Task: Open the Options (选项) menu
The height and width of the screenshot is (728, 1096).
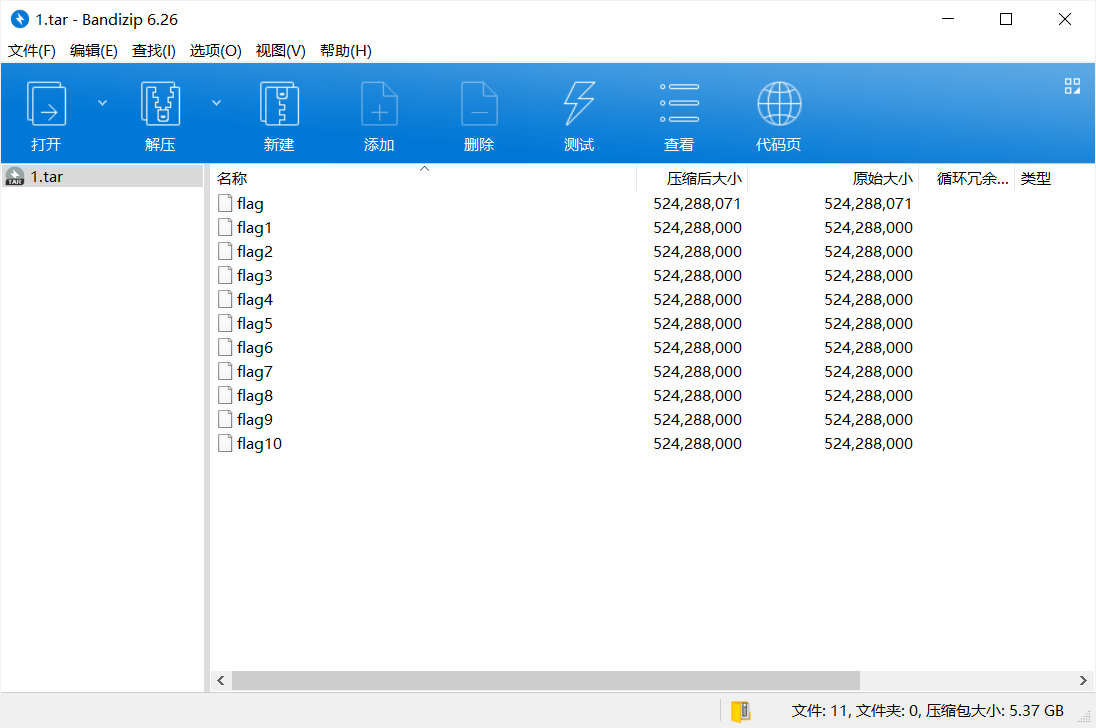Action: coord(215,51)
